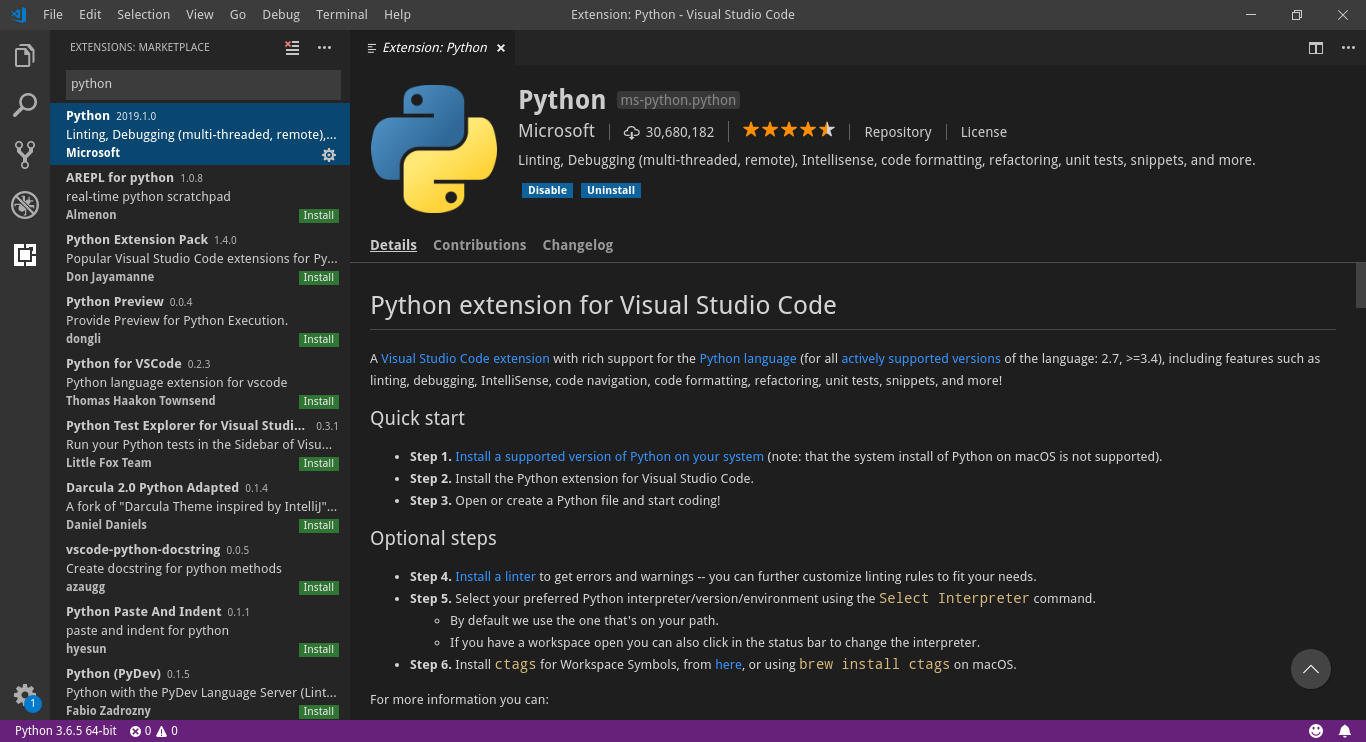Open the Visual Studio Code extension link
This screenshot has width=1366, height=742.
tap(465, 358)
